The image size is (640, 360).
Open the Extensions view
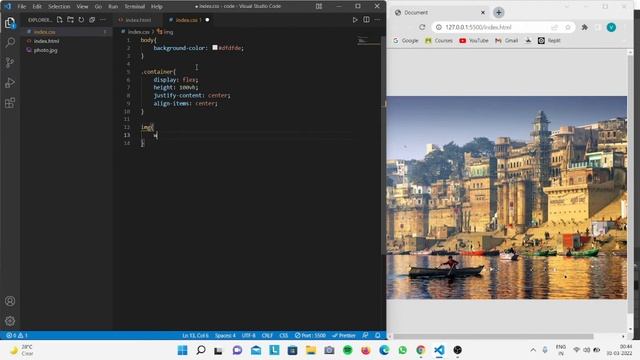pyautogui.click(x=10, y=102)
